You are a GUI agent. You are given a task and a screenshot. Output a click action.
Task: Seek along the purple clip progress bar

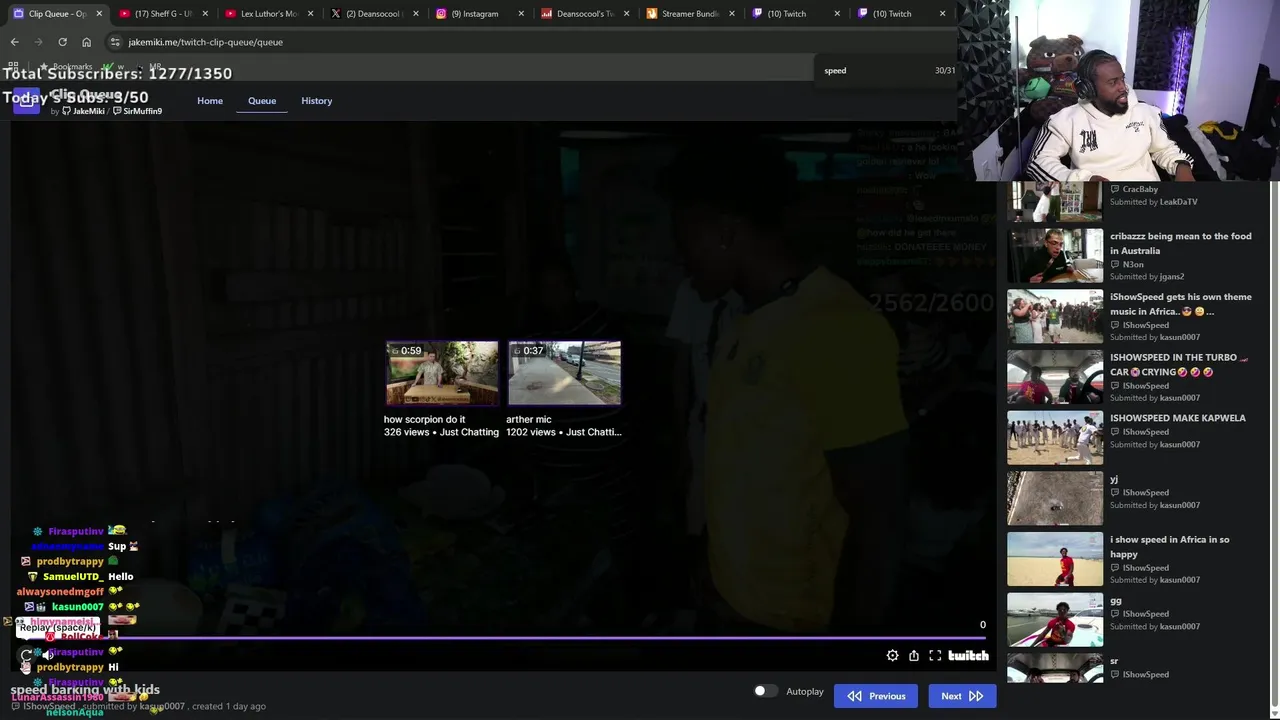coord(500,637)
